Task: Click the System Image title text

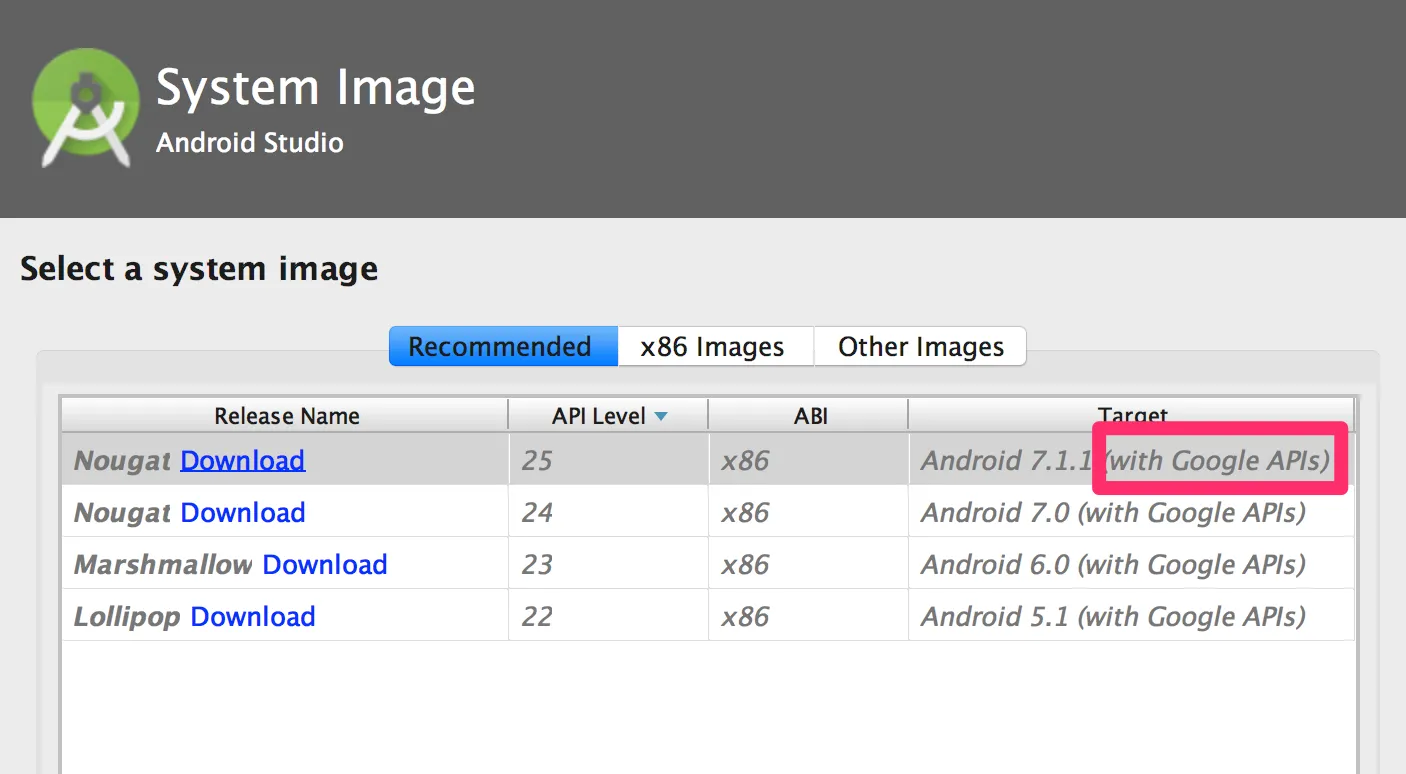Action: 316,89
